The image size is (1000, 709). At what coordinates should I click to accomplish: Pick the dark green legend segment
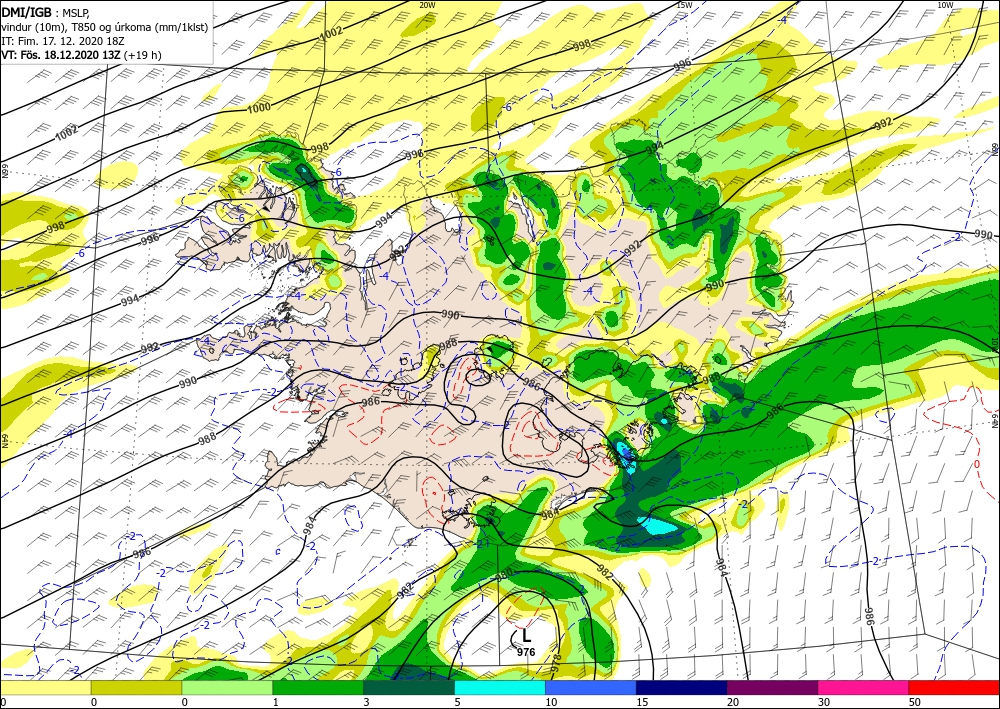coord(409,688)
